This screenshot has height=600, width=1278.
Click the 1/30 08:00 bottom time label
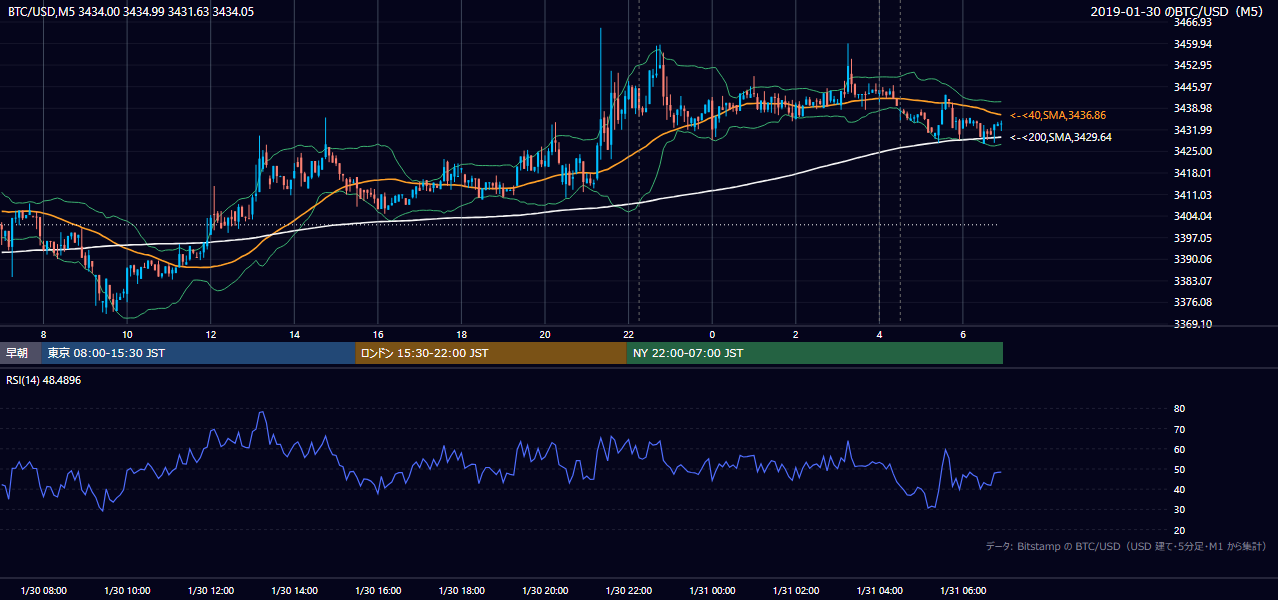coord(43,591)
